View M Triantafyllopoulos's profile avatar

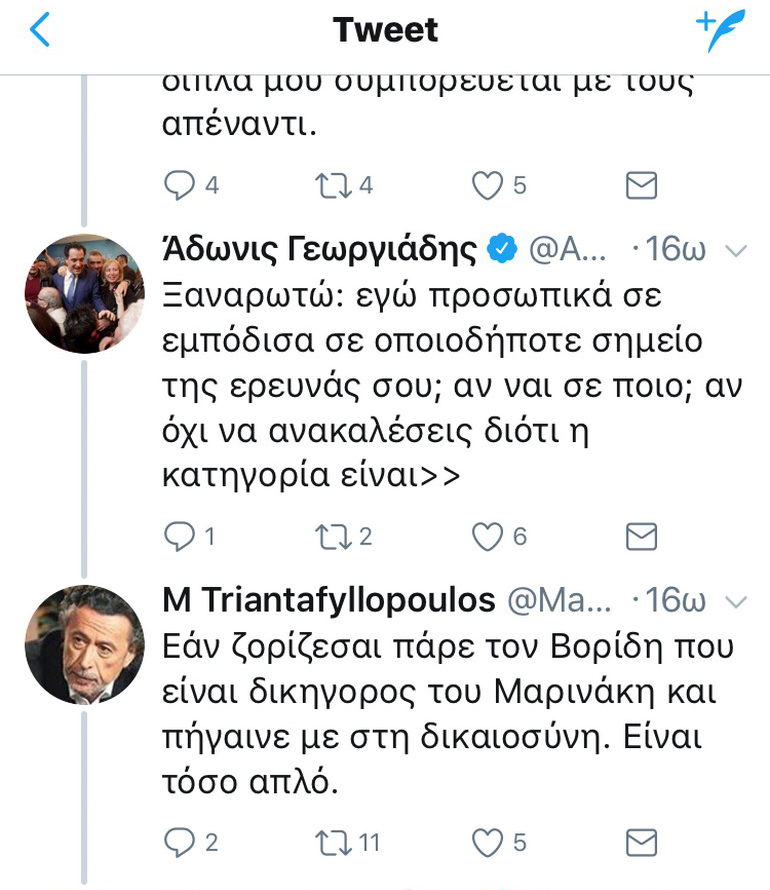click(x=84, y=645)
